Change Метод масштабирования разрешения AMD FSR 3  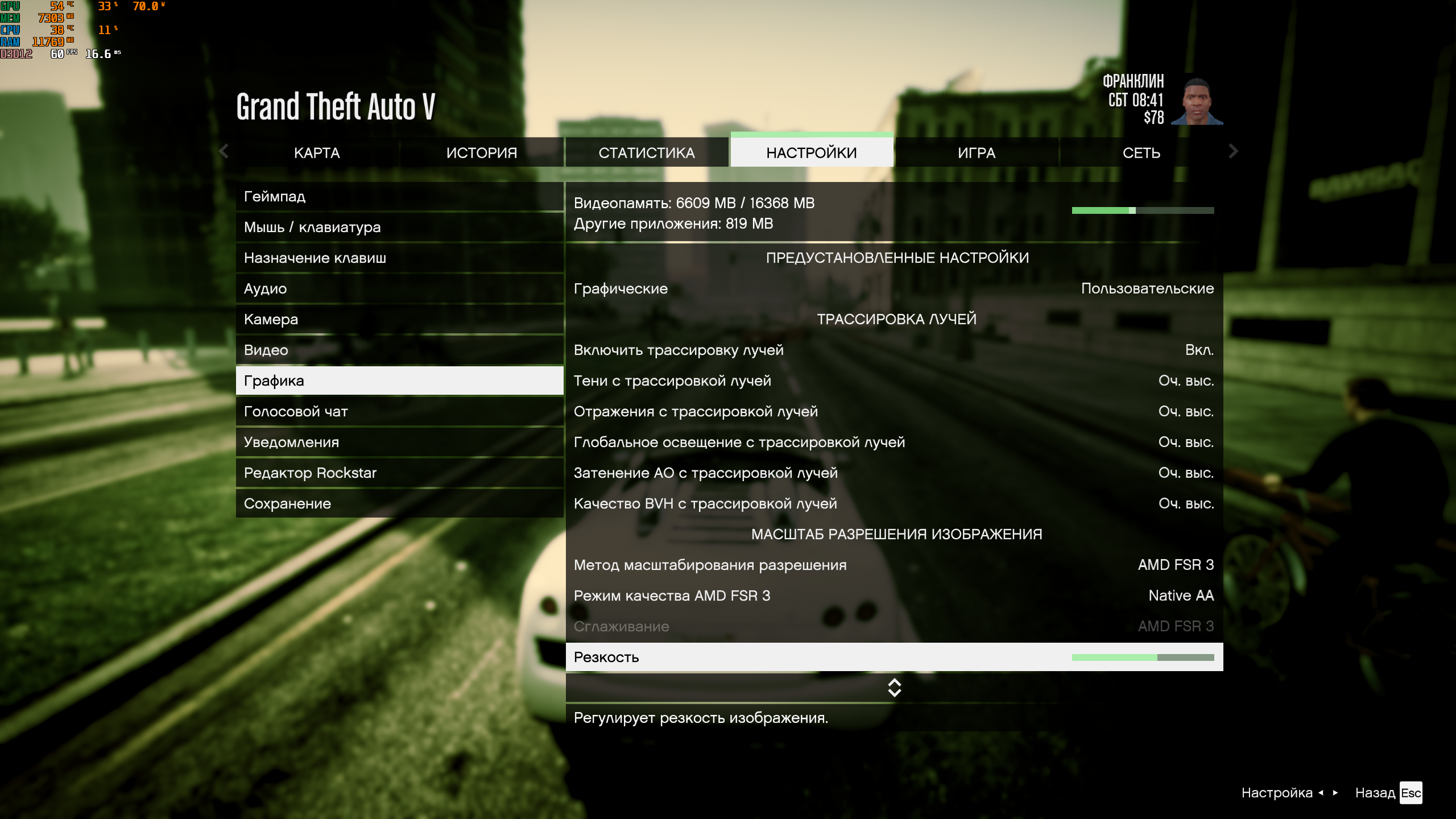coord(894,565)
